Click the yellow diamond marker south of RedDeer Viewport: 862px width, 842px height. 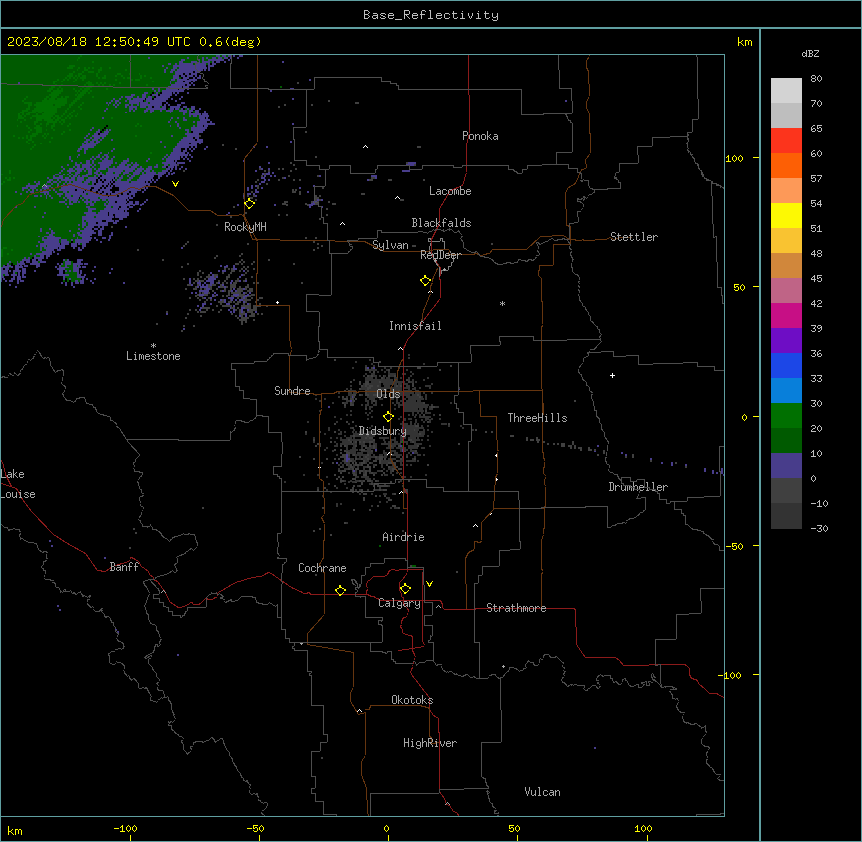pyautogui.click(x=426, y=281)
